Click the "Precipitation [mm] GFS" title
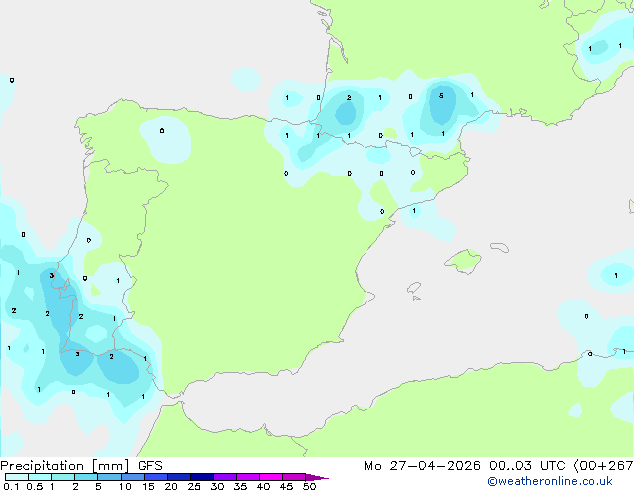This screenshot has height=490, width=634. click(x=81, y=466)
